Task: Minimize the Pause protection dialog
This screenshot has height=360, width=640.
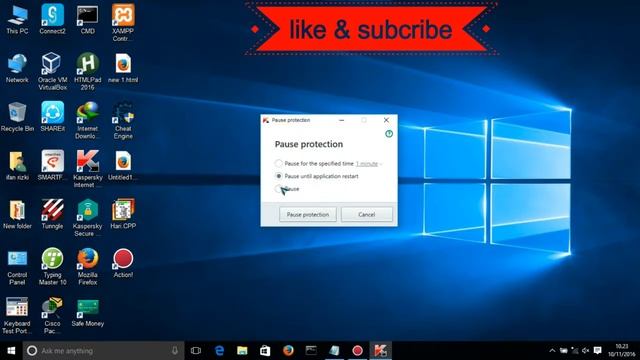Action: 342,120
